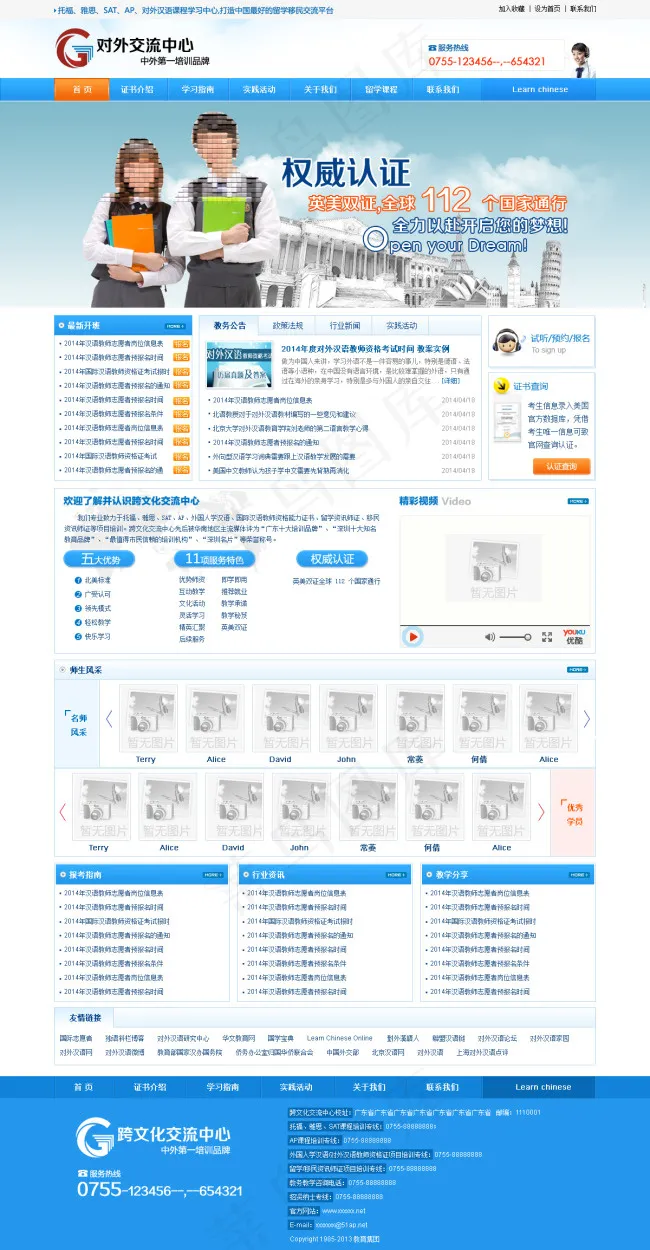Click the orange 认证查询 button
This screenshot has height=1250, width=650.
click(561, 466)
